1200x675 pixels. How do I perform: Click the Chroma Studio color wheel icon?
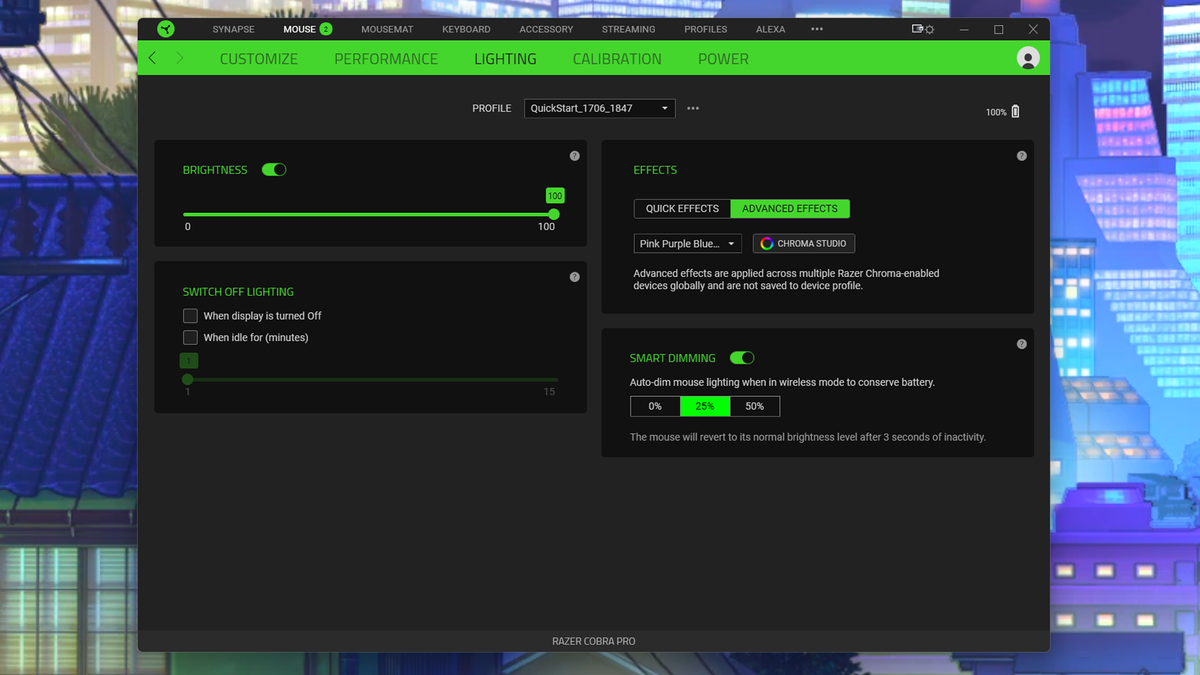tap(767, 243)
